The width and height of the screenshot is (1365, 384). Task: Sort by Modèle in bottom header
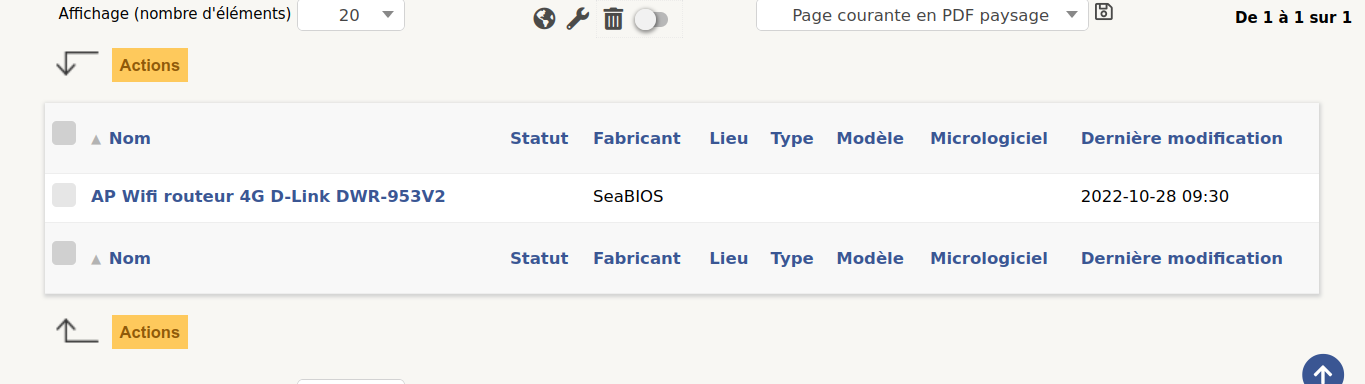click(x=870, y=258)
